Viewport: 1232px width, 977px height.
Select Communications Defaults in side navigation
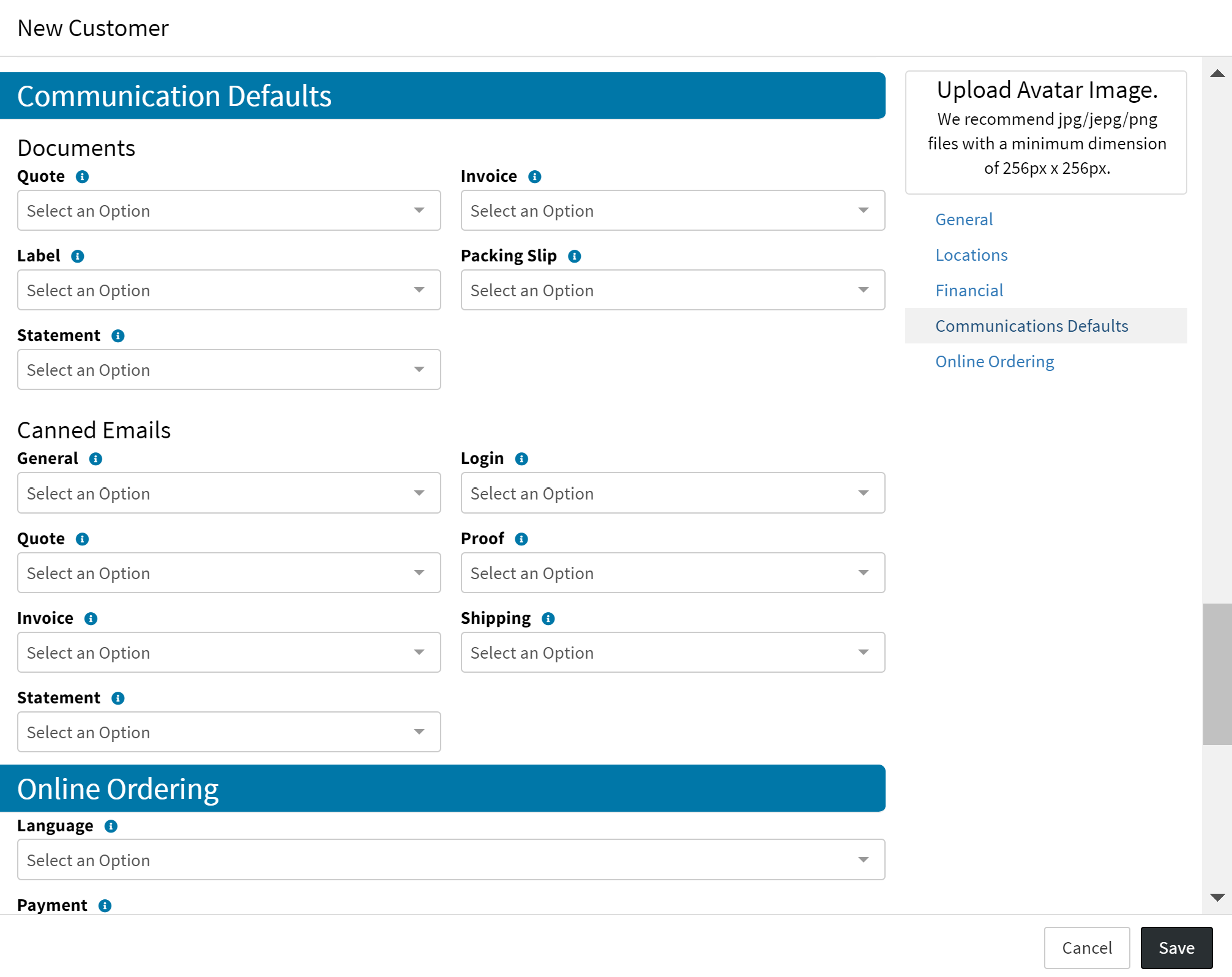click(1031, 326)
